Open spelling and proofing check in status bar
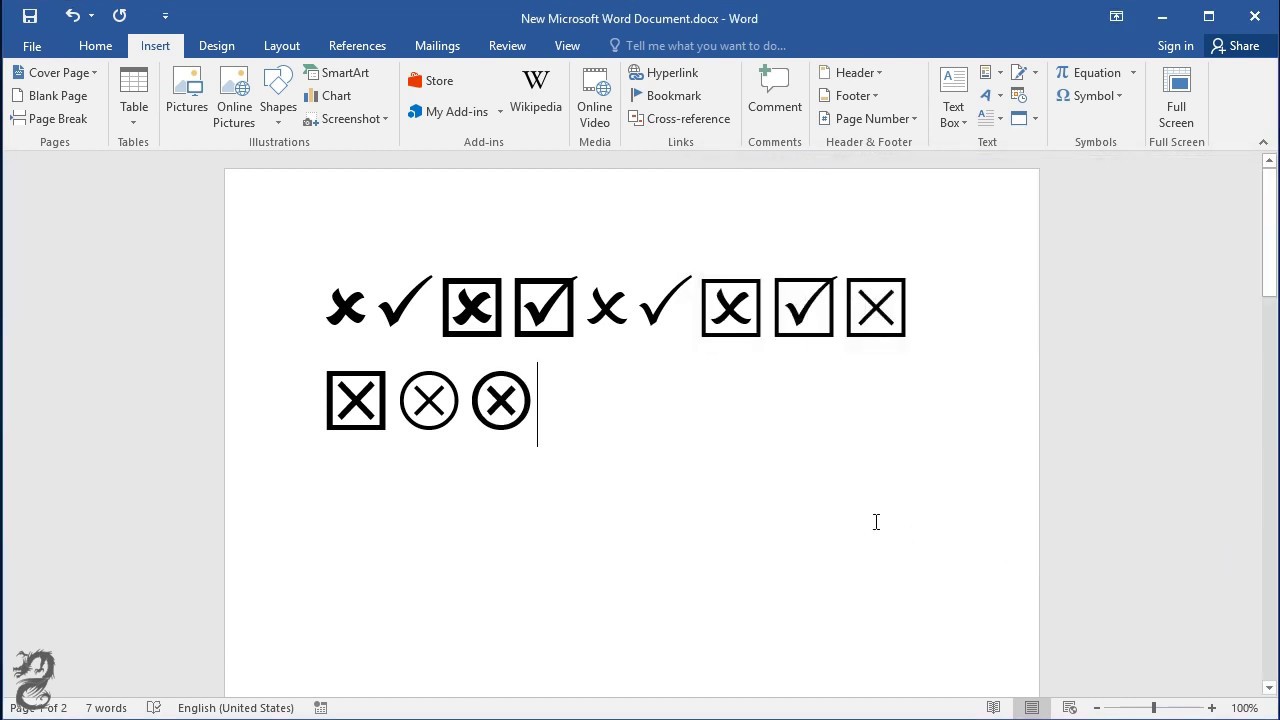 [x=154, y=708]
